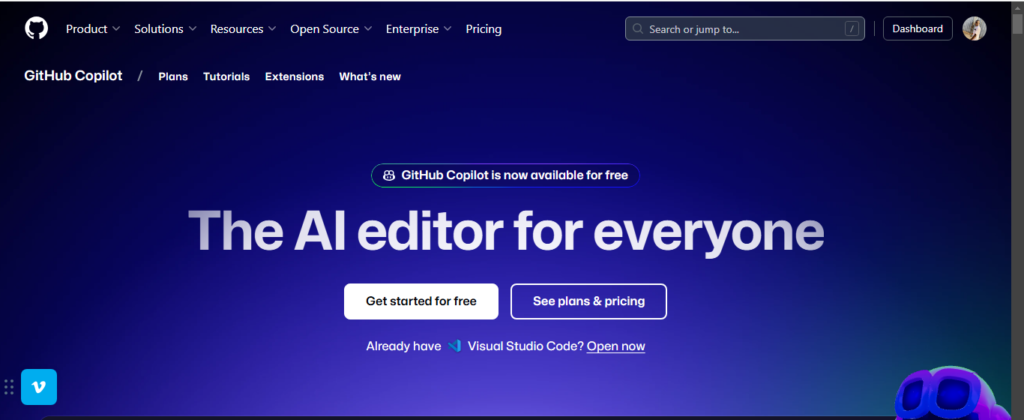Click the 'Already have' text

pyautogui.click(x=404, y=346)
